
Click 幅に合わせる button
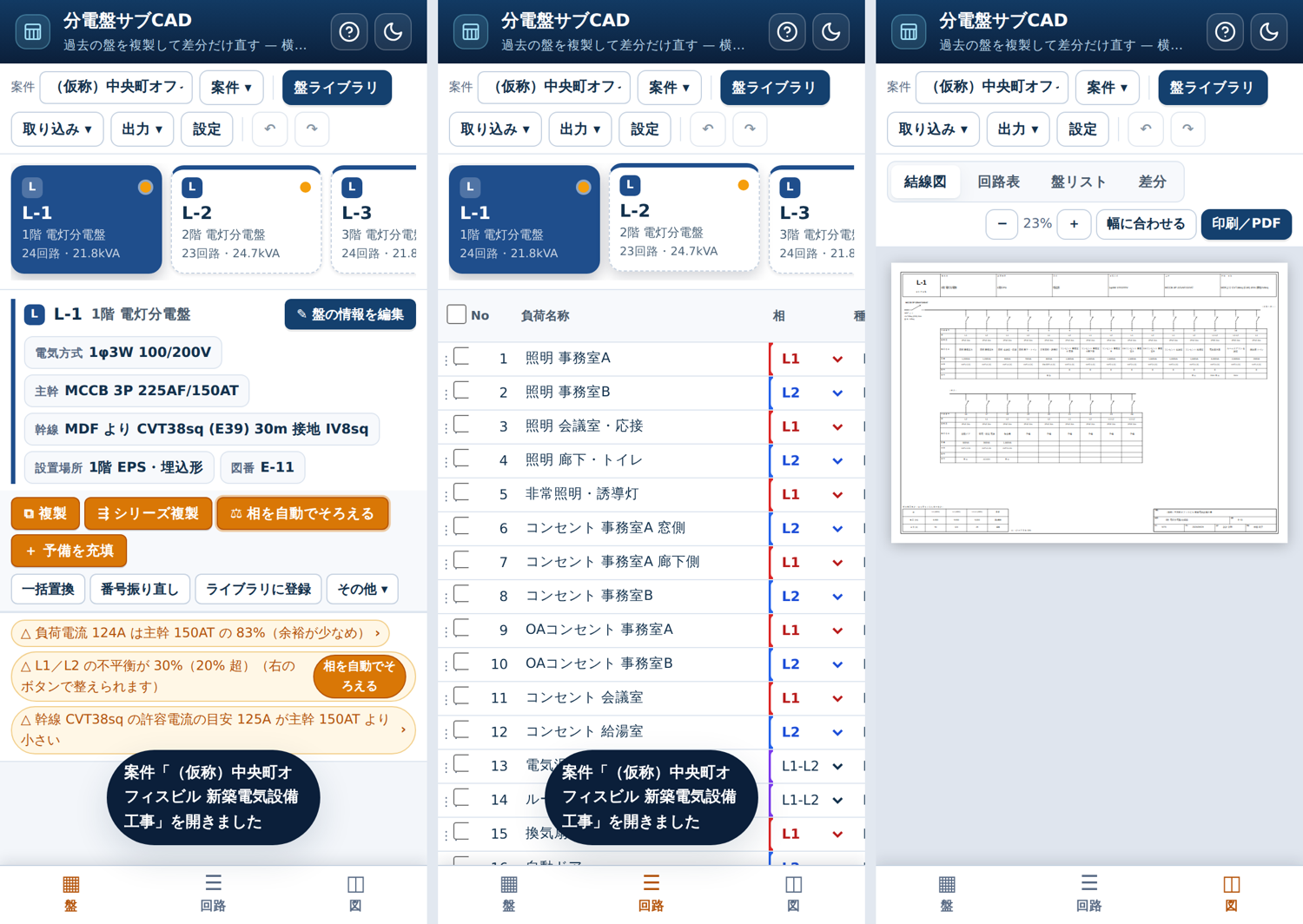tap(1146, 224)
